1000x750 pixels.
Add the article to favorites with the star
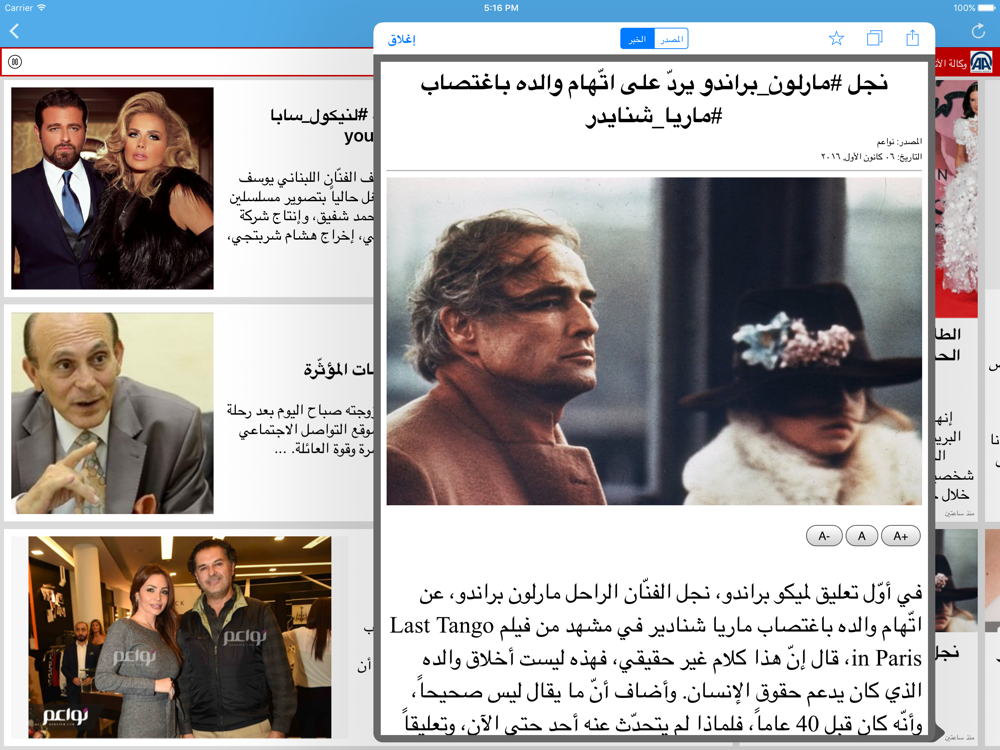(x=836, y=39)
